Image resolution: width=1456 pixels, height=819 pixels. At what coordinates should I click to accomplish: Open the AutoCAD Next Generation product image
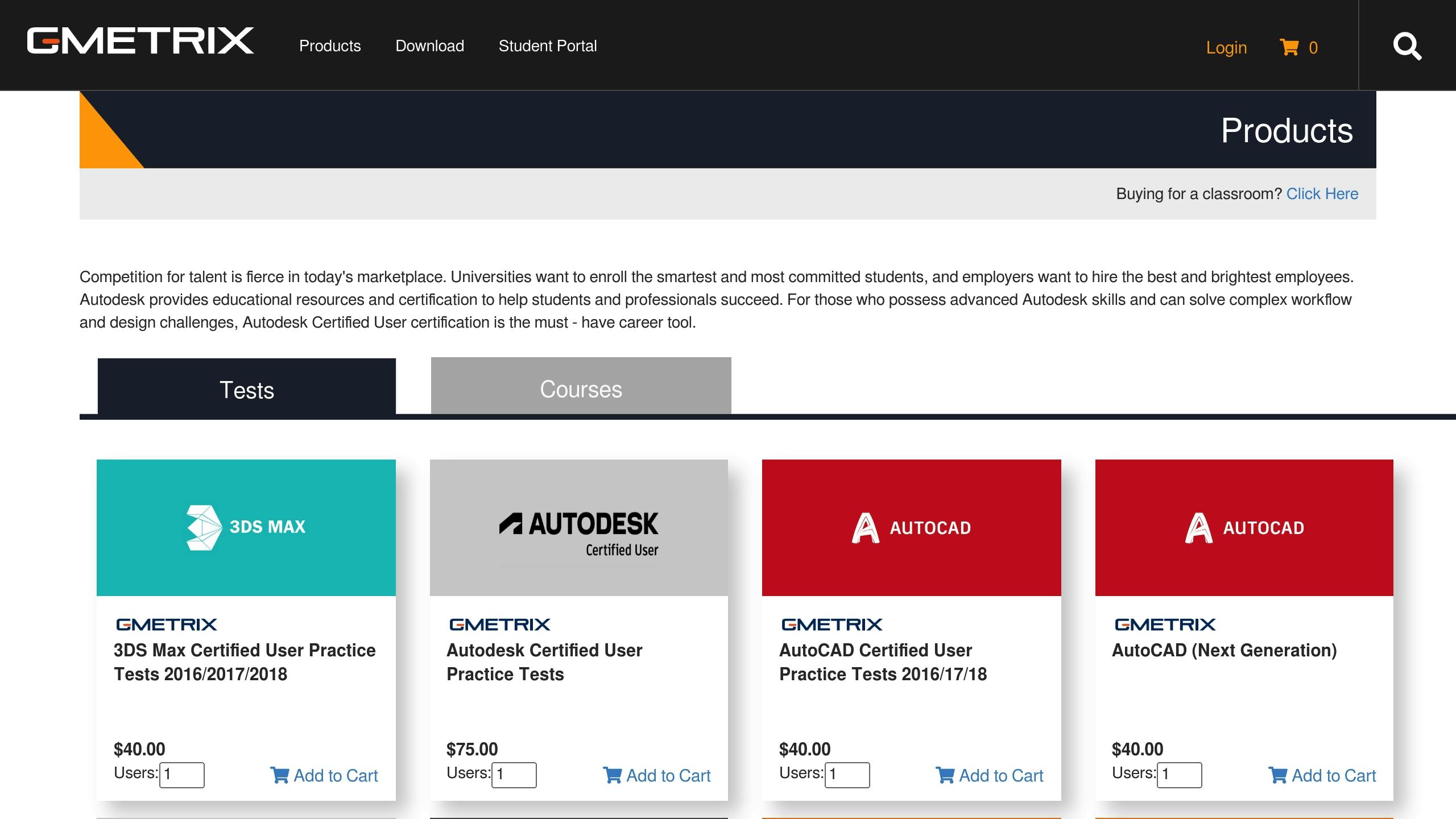pos(1244,528)
